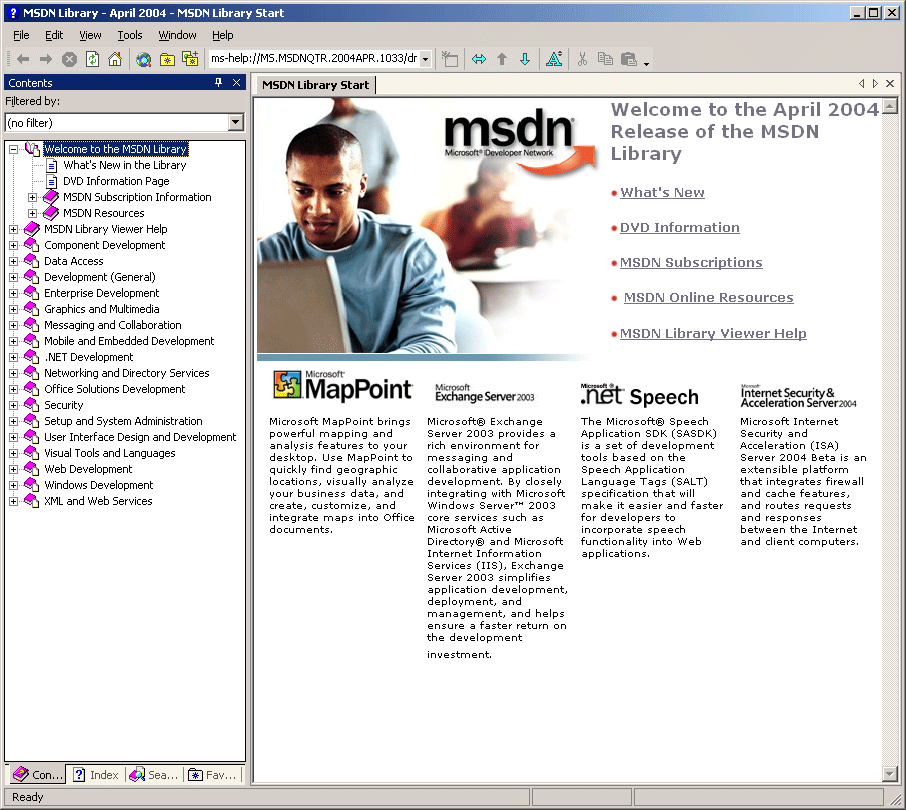Open the Tools menu
The height and width of the screenshot is (810, 906).
(x=129, y=35)
